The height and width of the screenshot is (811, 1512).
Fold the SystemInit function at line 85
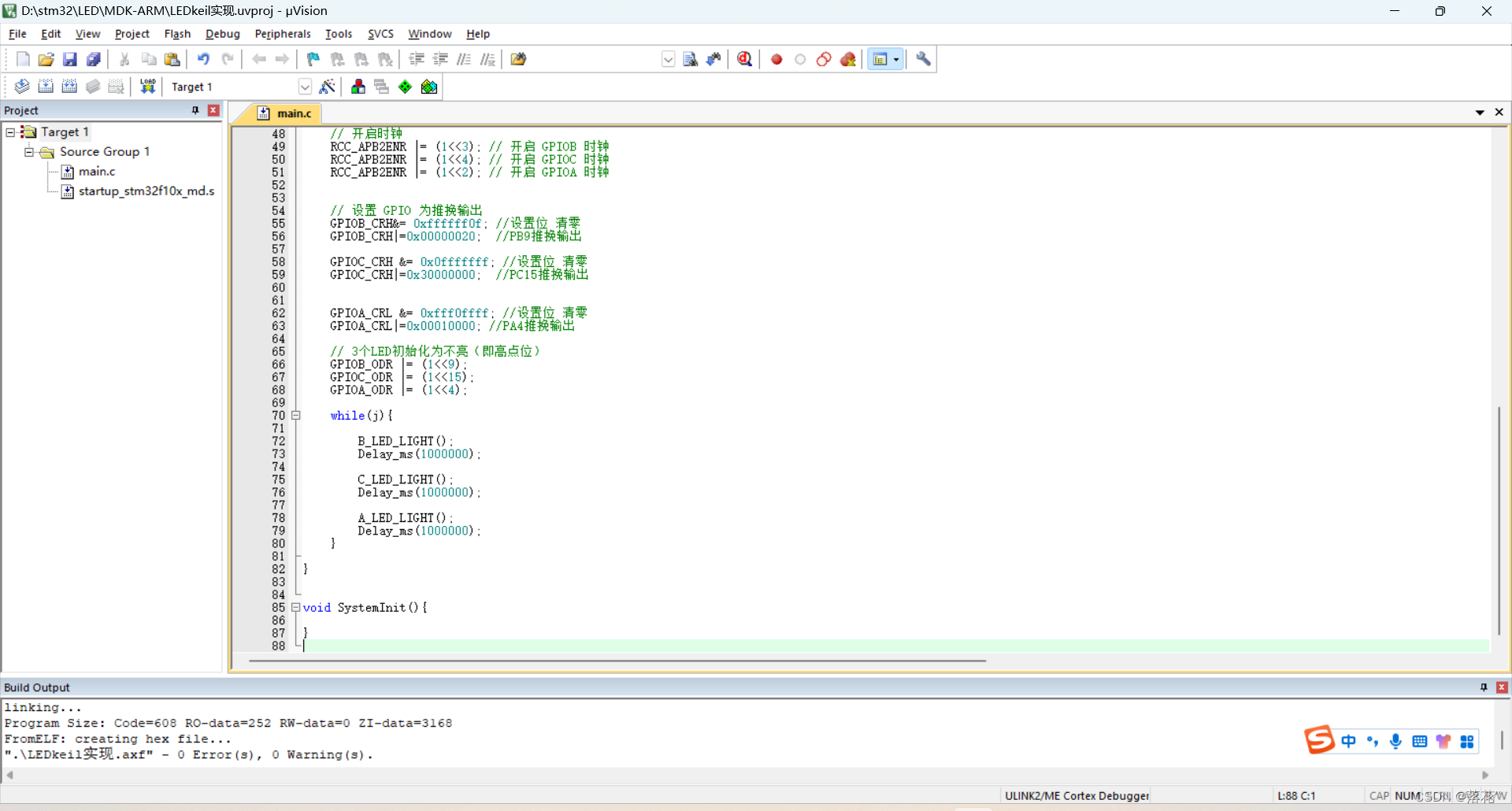pos(296,607)
